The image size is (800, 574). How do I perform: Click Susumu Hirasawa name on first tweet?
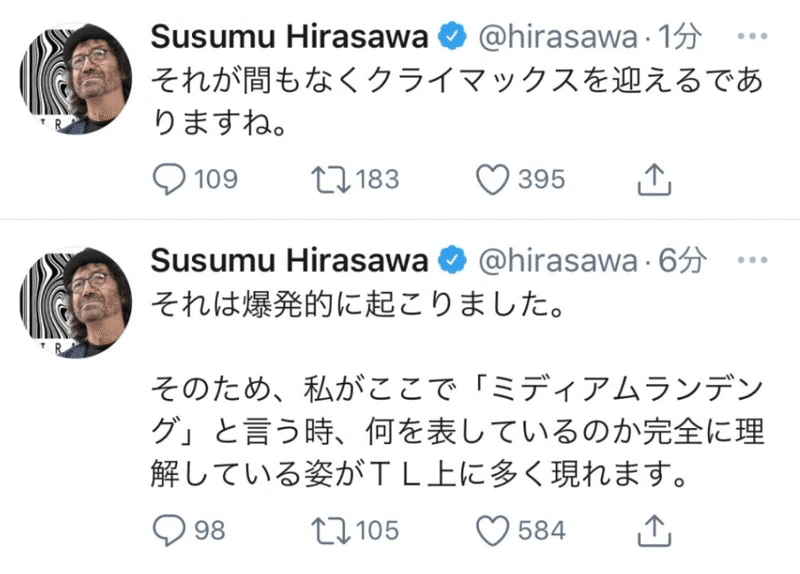[289, 38]
